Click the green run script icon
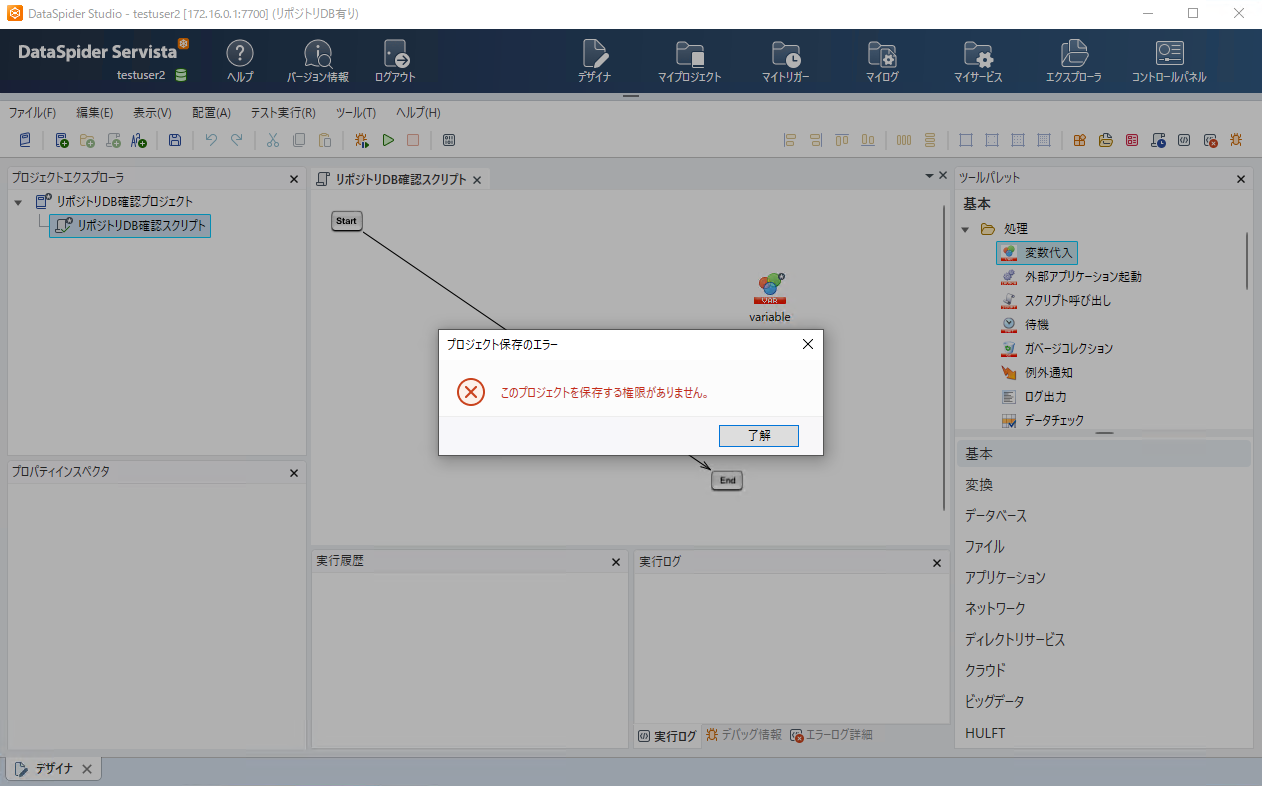Image resolution: width=1262 pixels, height=786 pixels. 388,141
